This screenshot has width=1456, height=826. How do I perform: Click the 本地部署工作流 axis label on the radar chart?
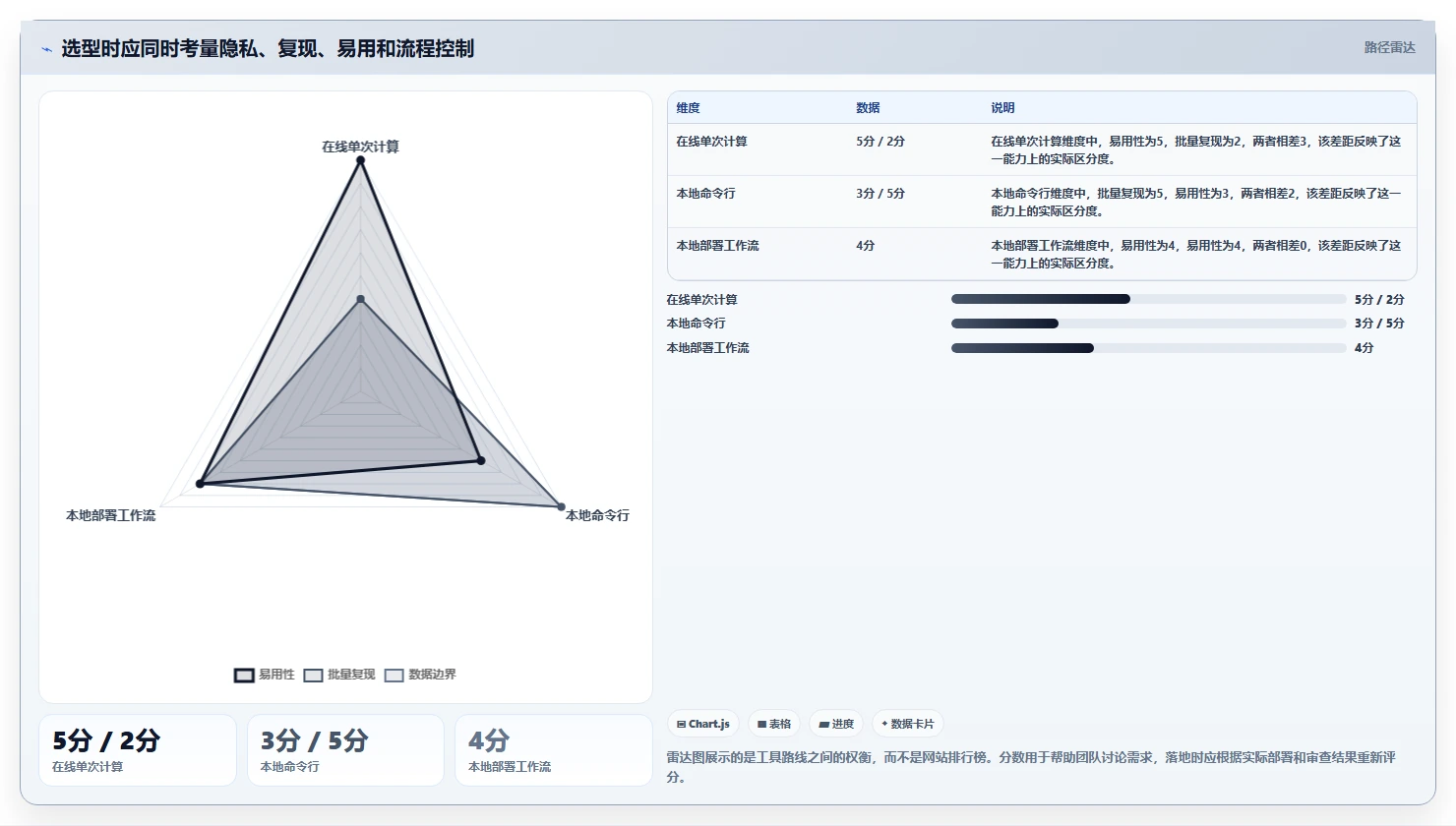[x=110, y=515]
